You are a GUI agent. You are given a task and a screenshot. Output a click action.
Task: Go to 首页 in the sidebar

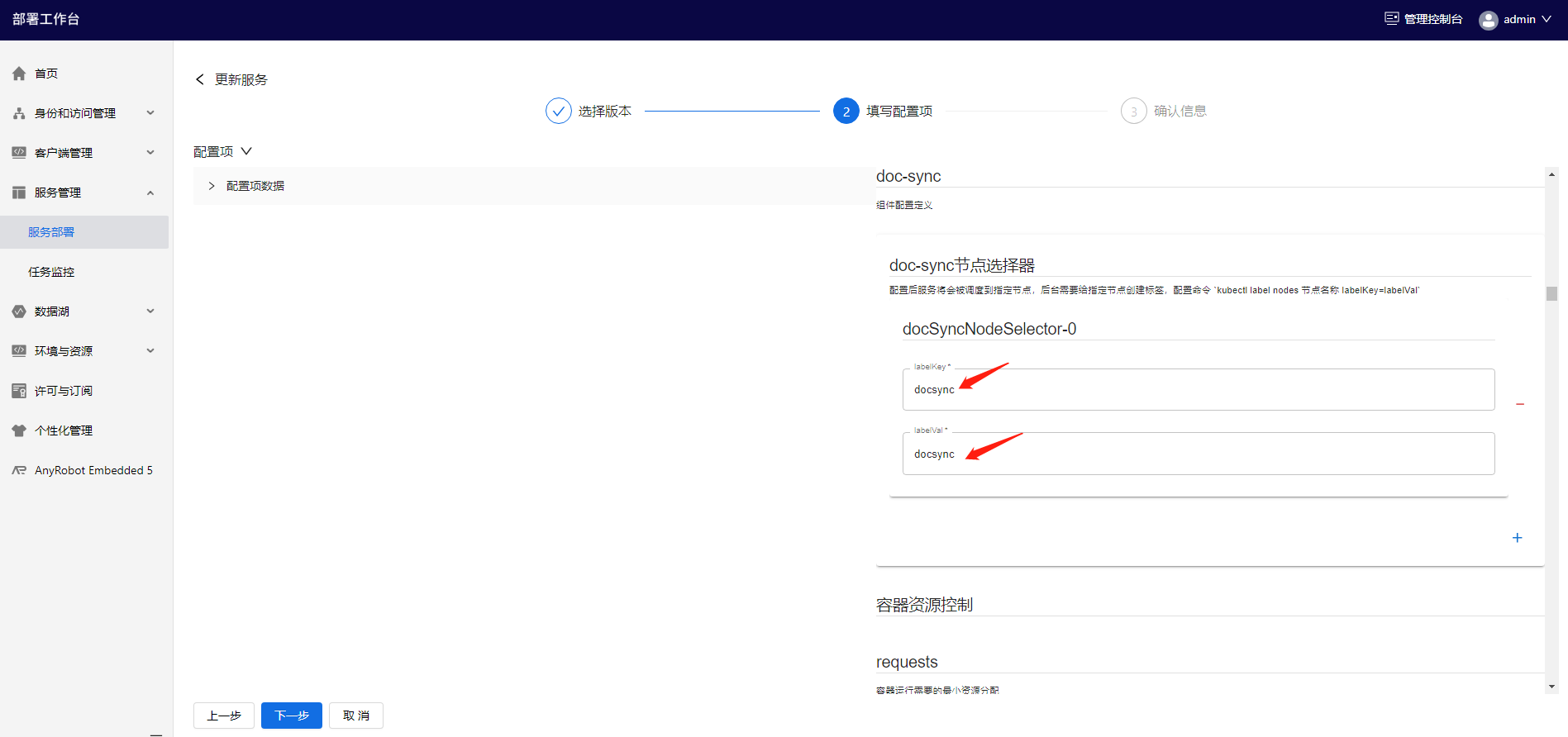[x=46, y=74]
